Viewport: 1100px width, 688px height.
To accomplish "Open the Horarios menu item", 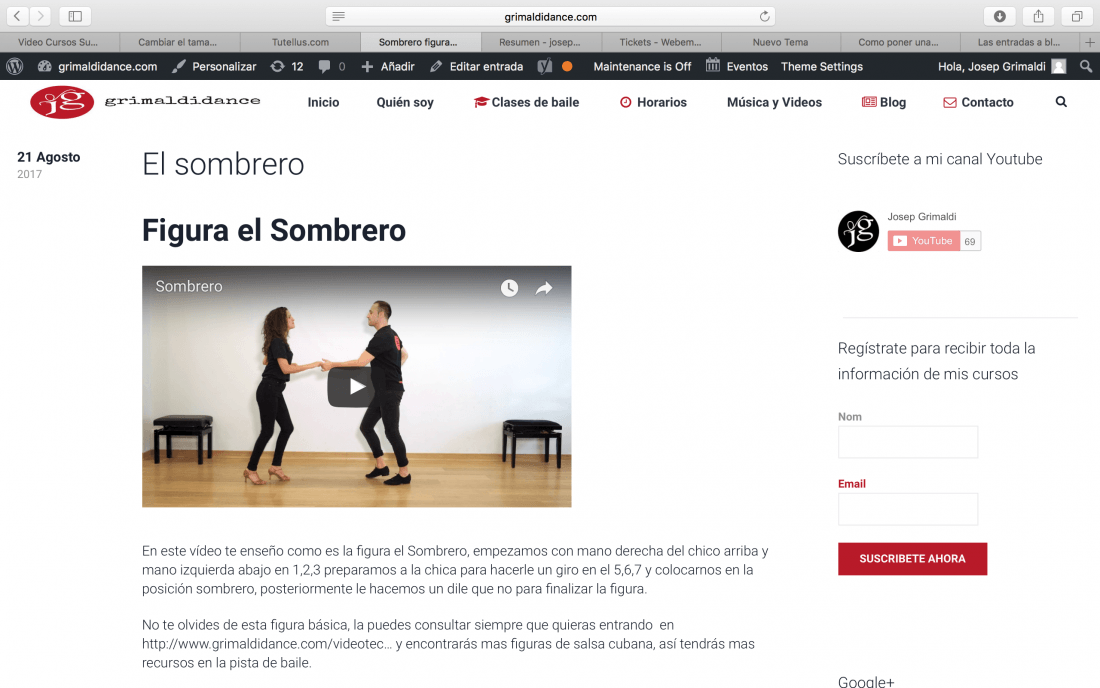I will (x=653, y=102).
